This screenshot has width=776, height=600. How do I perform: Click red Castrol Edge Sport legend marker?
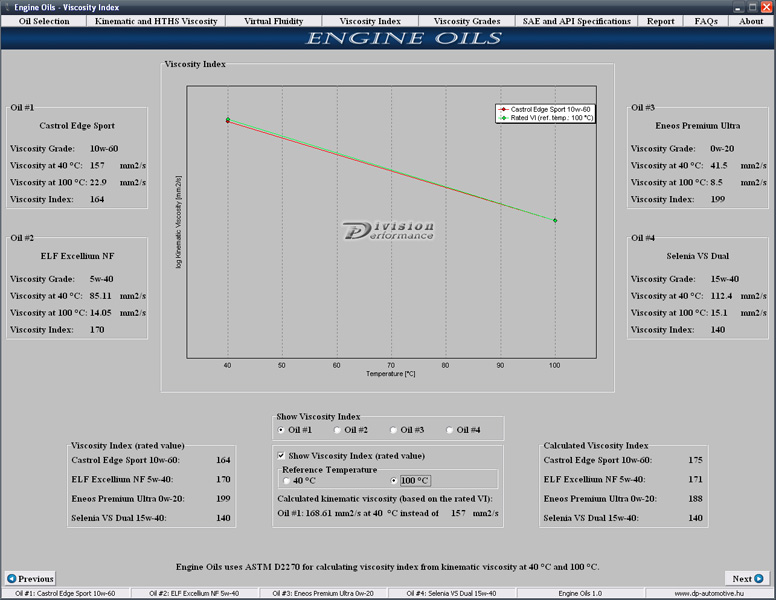503,109
